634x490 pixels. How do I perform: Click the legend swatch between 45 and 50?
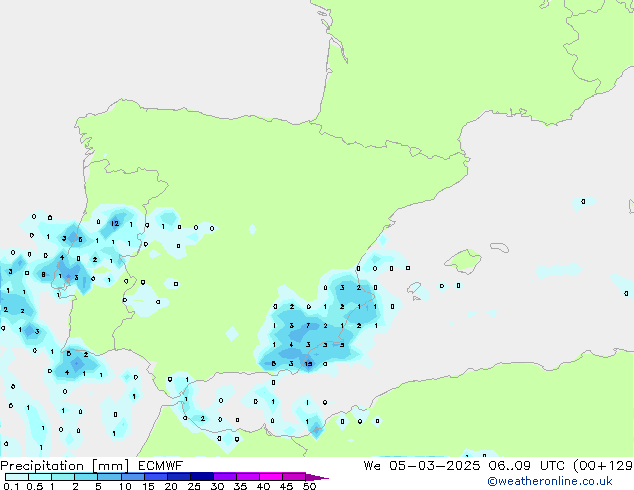(x=294, y=477)
